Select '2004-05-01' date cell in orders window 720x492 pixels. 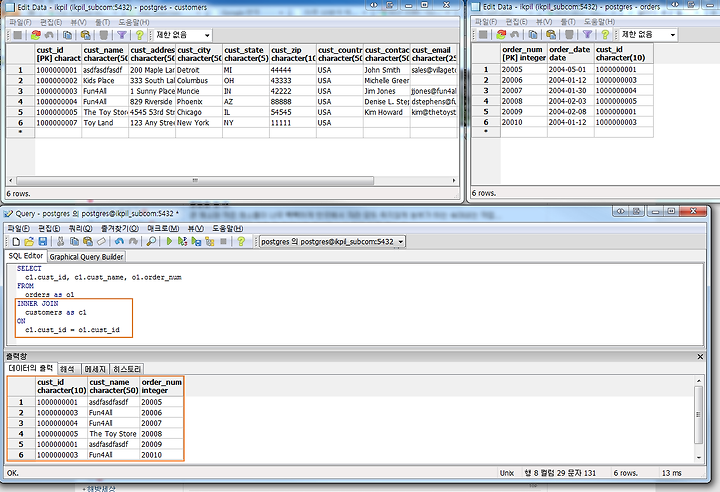point(571,69)
